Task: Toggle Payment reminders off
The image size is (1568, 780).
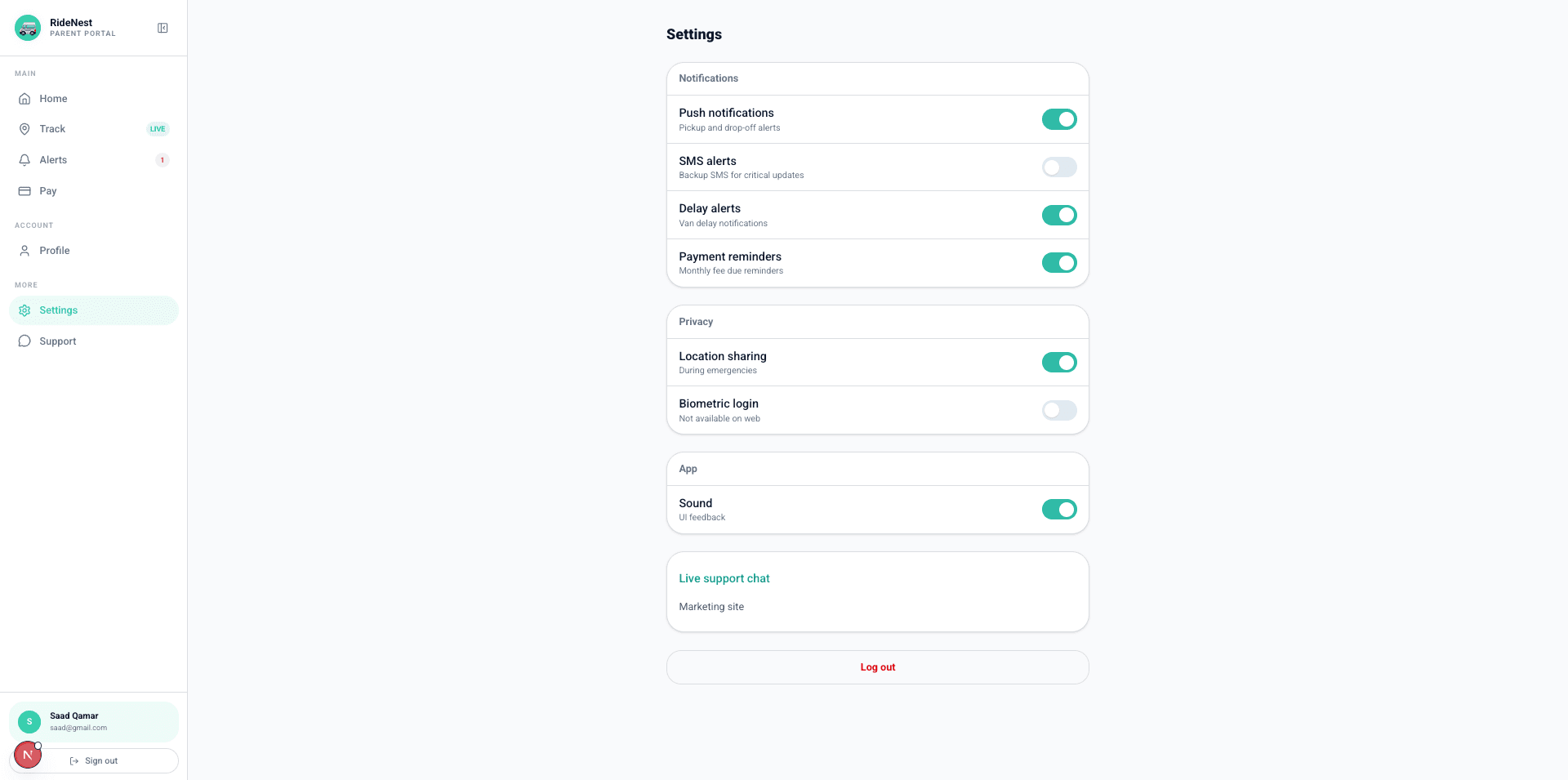Action: (x=1059, y=263)
